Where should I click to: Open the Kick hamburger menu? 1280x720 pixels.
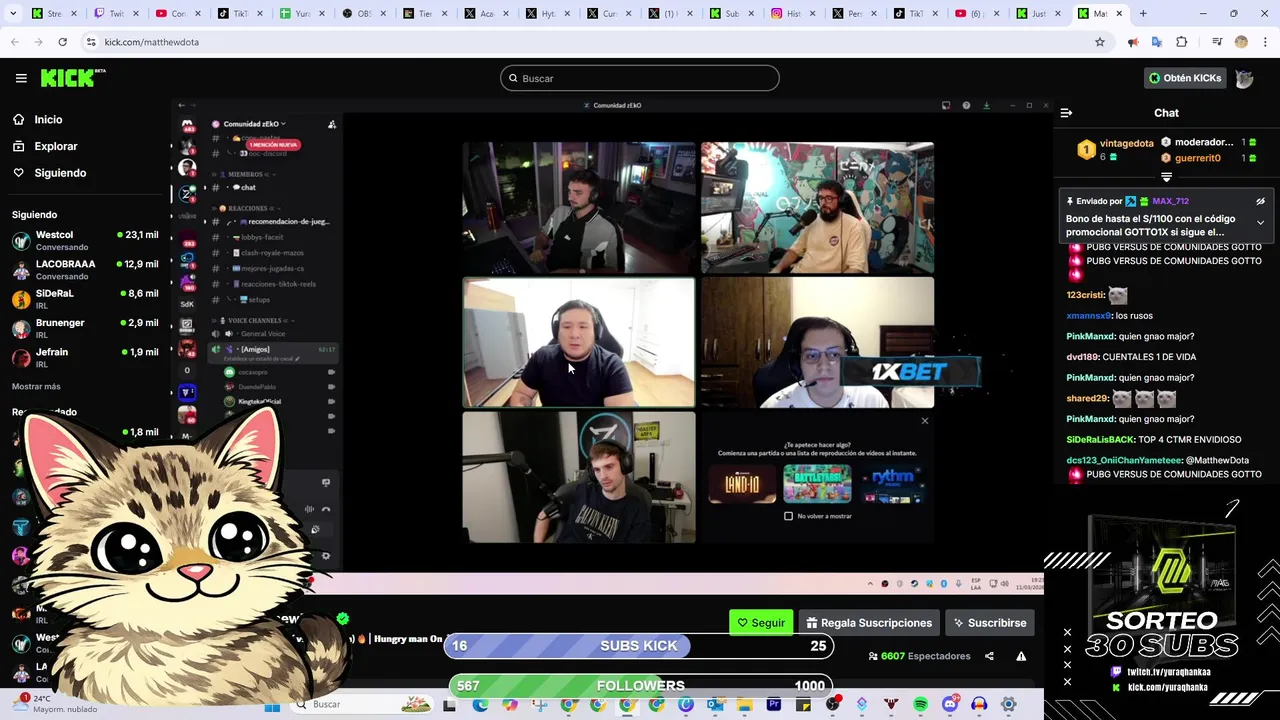click(x=21, y=78)
